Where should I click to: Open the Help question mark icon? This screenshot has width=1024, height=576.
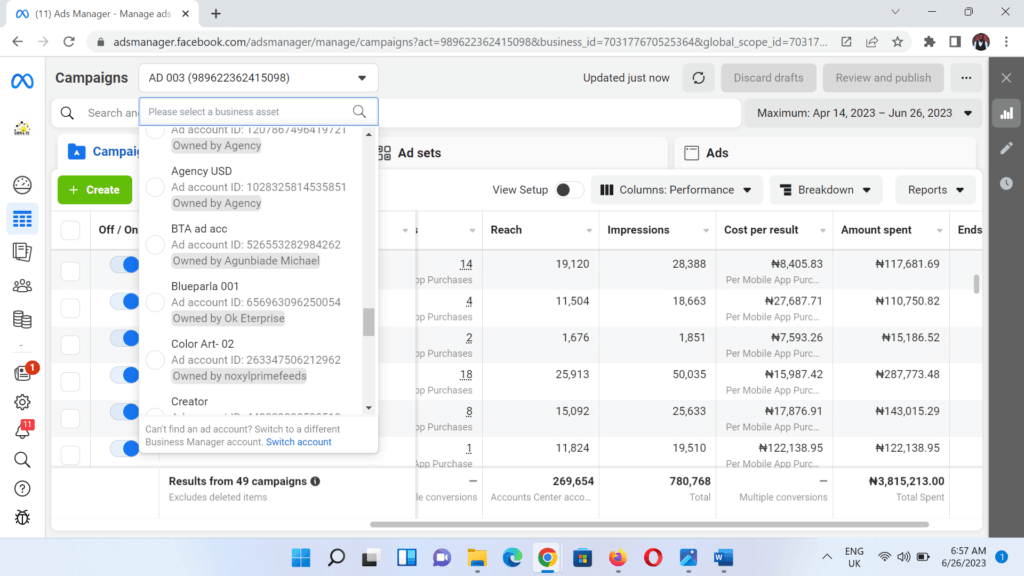[x=22, y=488]
